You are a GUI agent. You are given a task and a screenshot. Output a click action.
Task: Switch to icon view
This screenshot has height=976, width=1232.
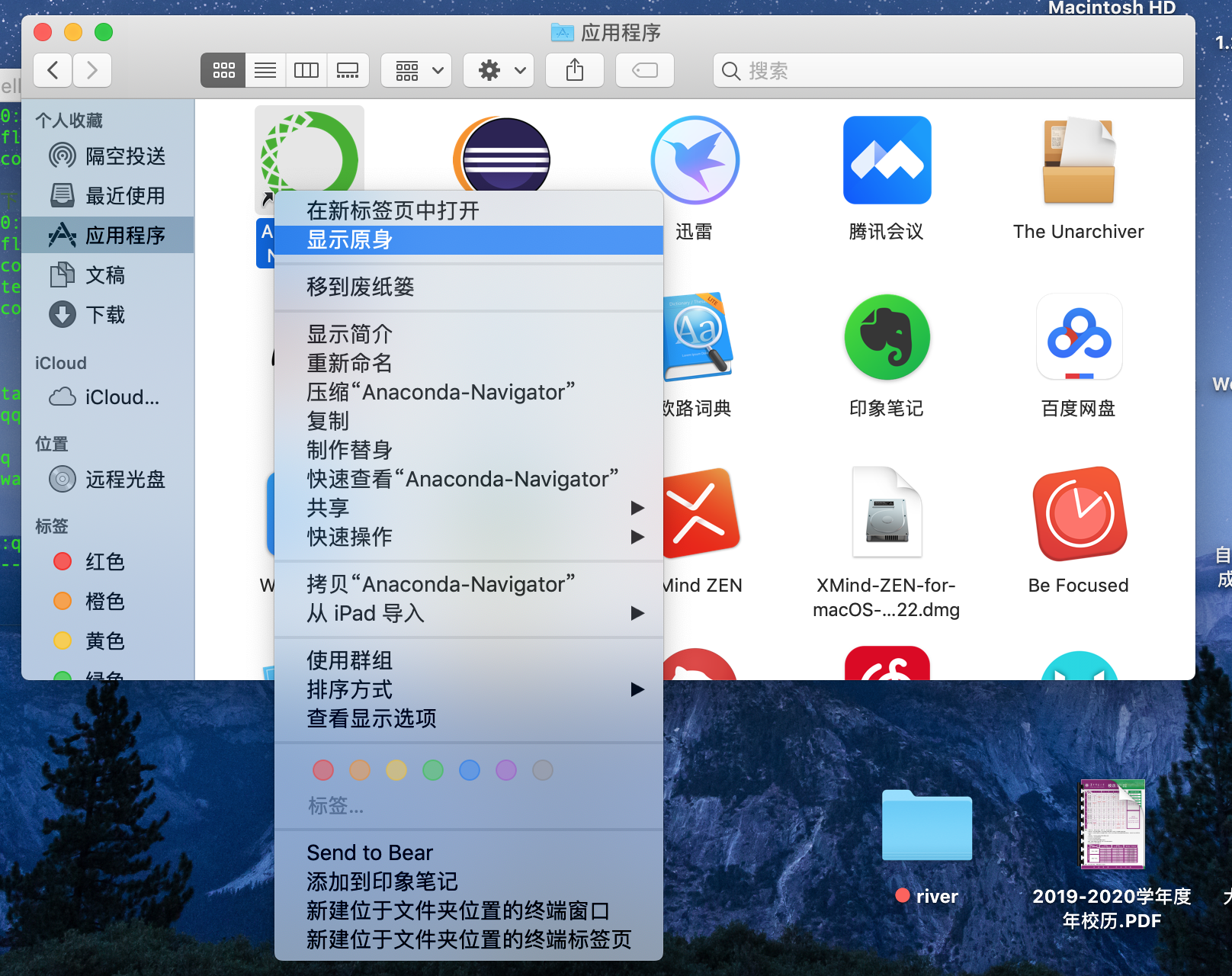point(223,70)
